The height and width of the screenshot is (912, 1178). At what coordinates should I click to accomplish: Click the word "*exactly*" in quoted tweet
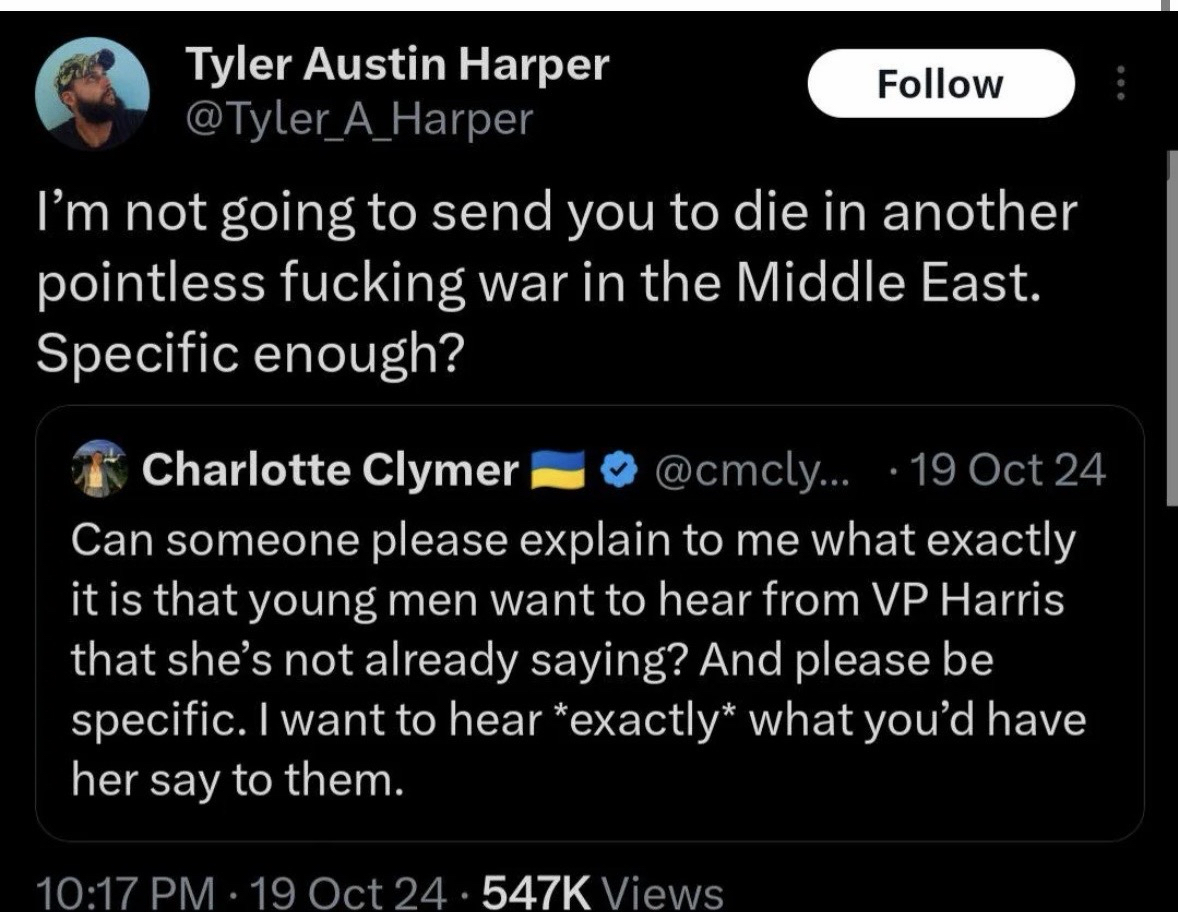640,721
